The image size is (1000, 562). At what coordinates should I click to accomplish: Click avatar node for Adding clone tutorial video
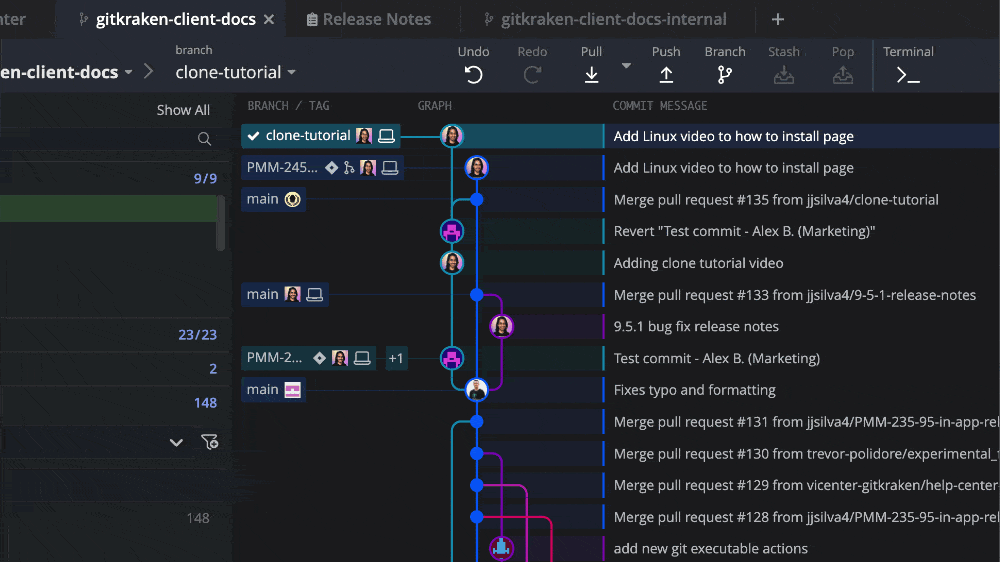pos(452,263)
